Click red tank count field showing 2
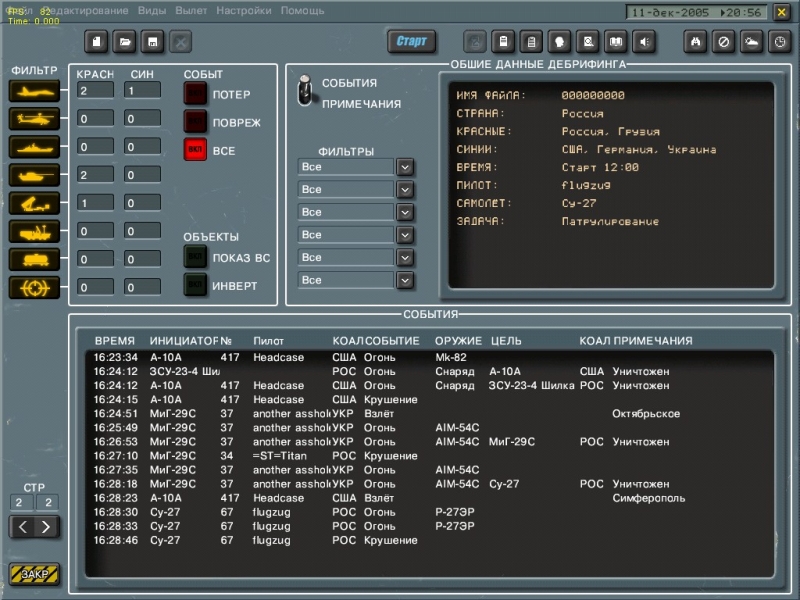The image size is (800, 600). tap(95, 175)
